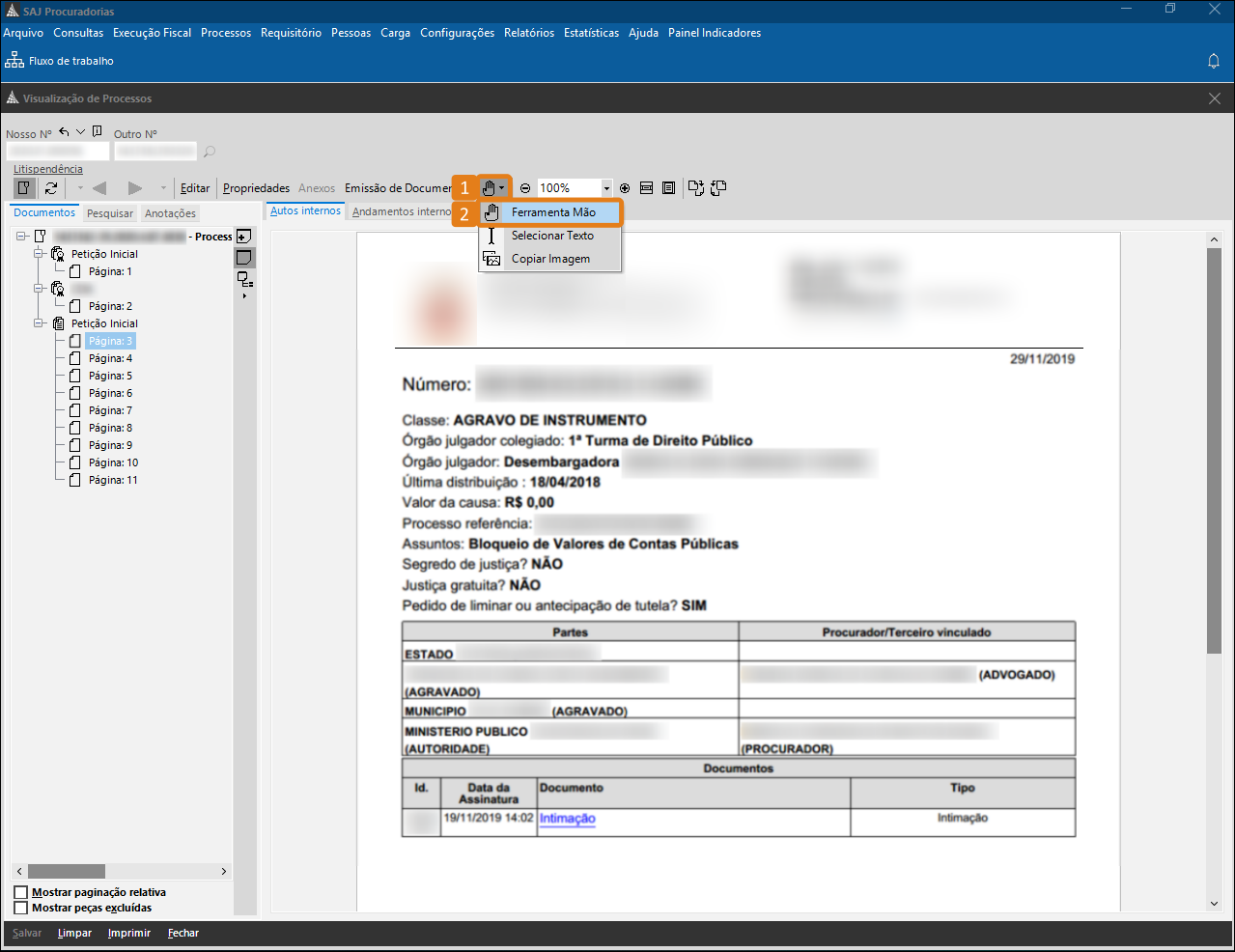Image resolution: width=1235 pixels, height=952 pixels.
Task: Click the Imprimir button
Action: point(129,934)
